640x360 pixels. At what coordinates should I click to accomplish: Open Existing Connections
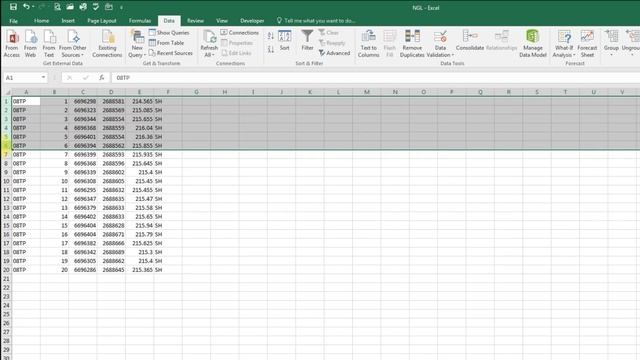point(107,44)
